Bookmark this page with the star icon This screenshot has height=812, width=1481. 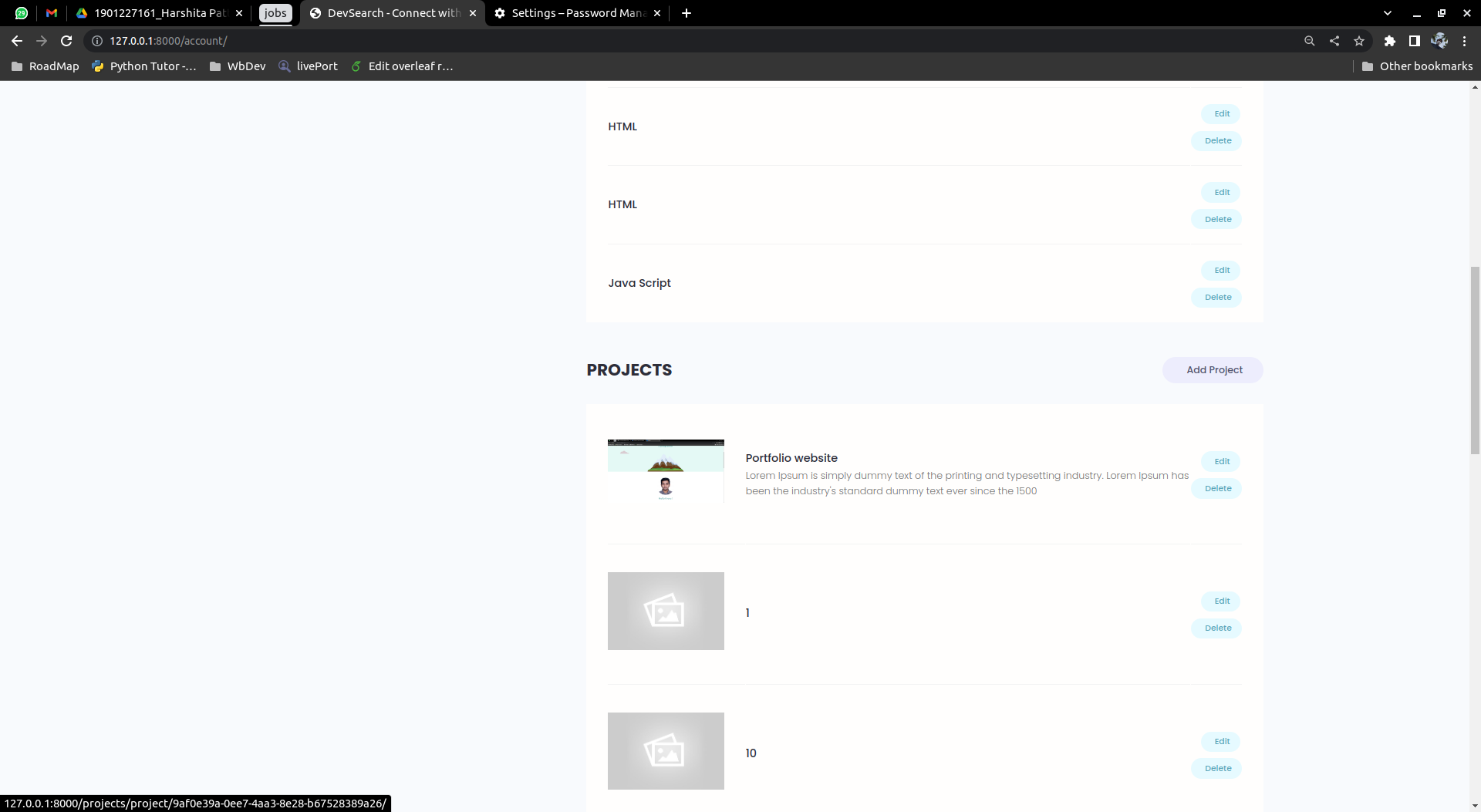coord(1359,41)
